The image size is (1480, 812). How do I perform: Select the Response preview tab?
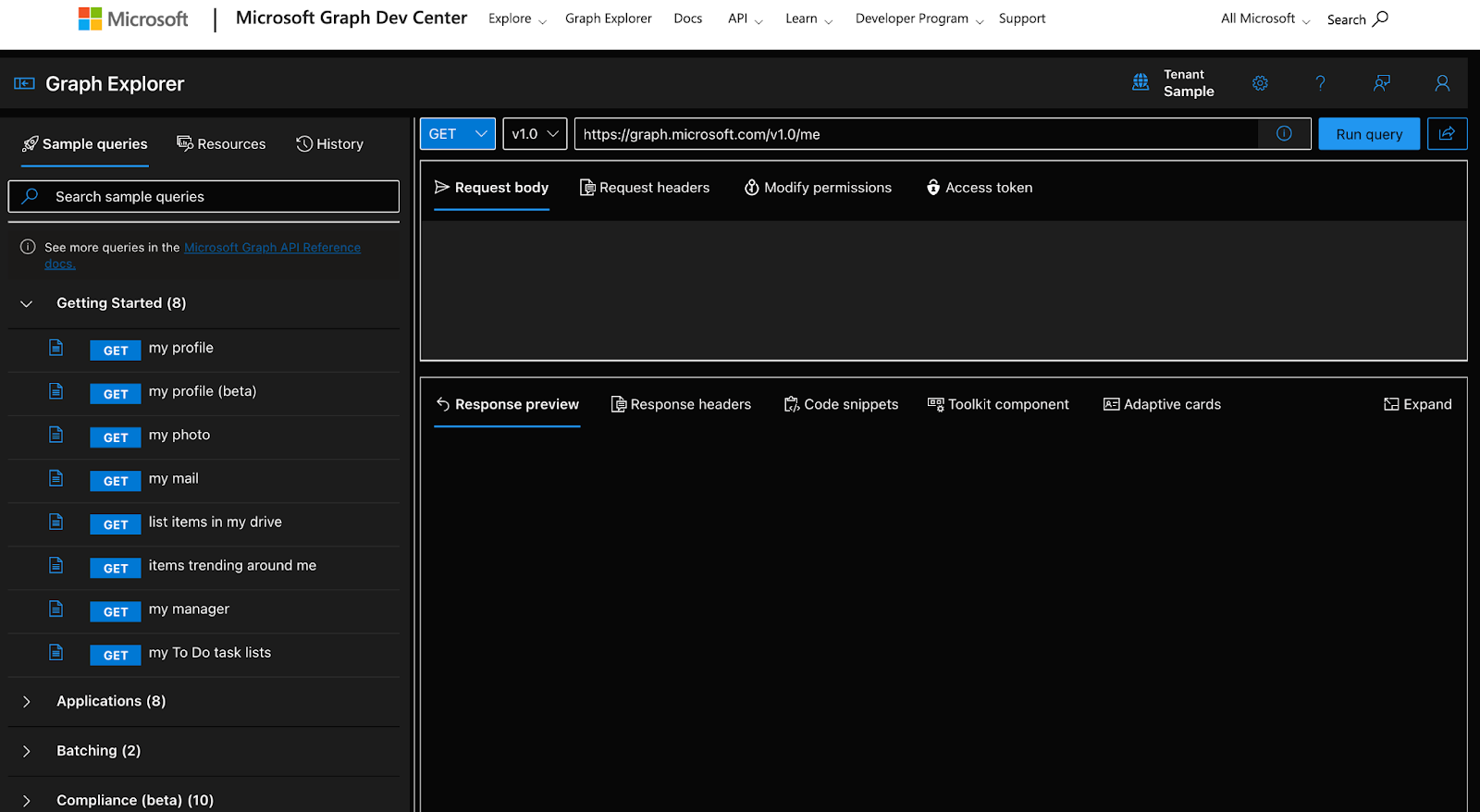tap(507, 404)
